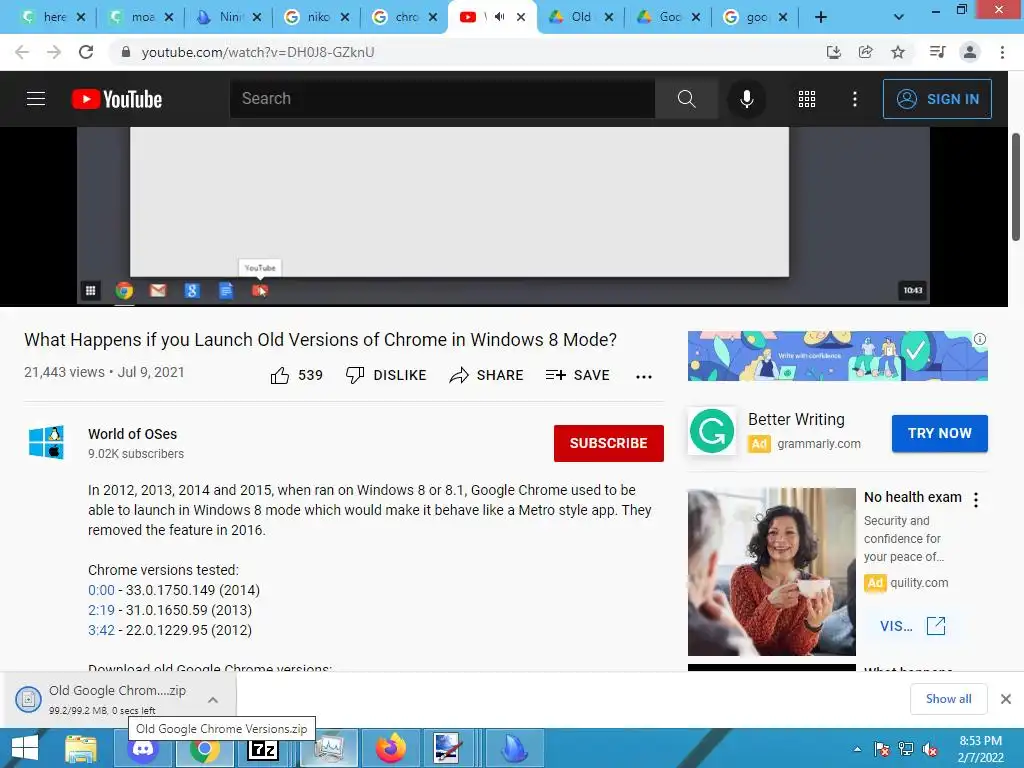Screen dimensions: 1024x768
Task: Click the Grammarly logo in the ad
Action: pos(712,431)
